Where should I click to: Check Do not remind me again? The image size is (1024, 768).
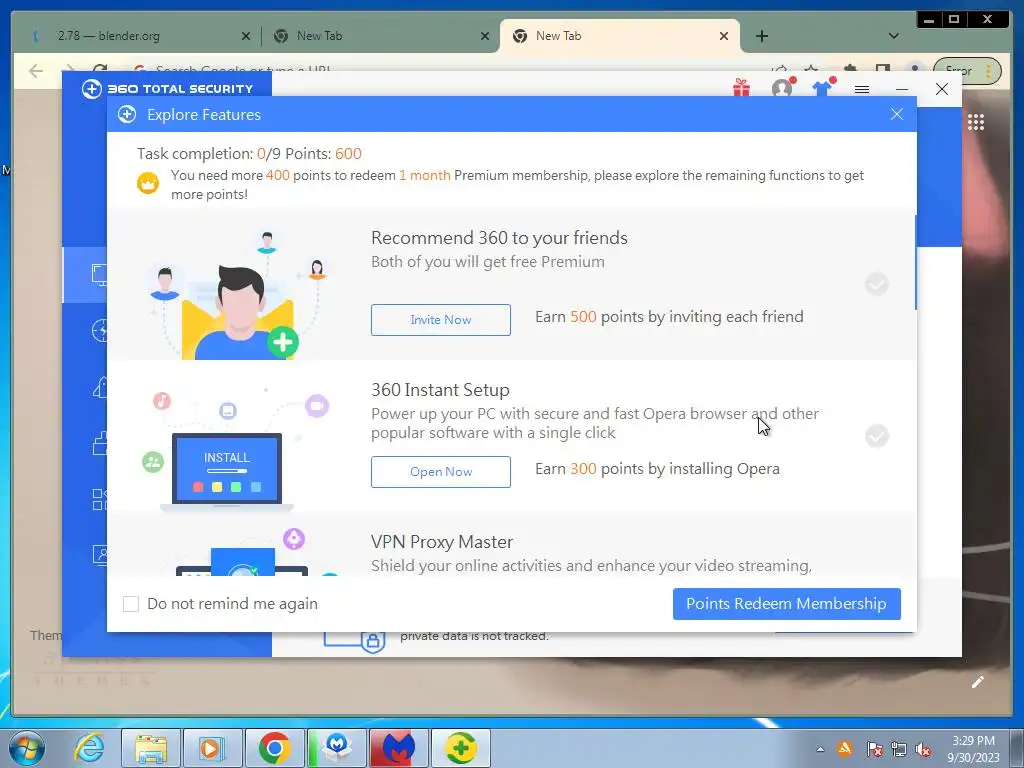131,604
